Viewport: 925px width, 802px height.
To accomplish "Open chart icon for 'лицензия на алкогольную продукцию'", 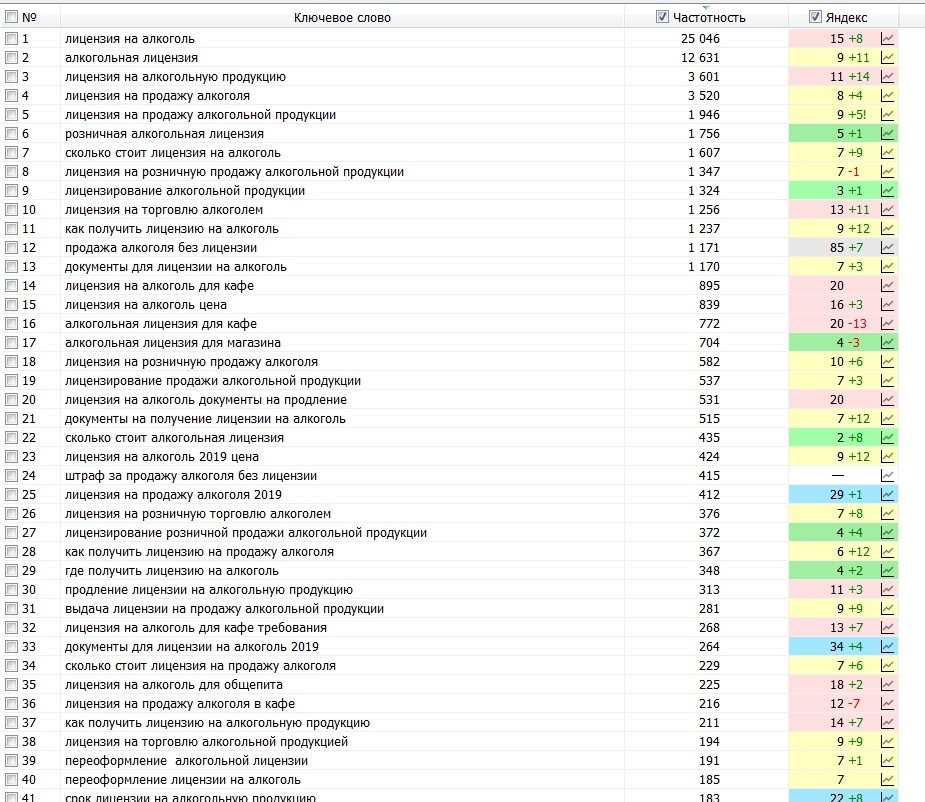I will click(887, 77).
